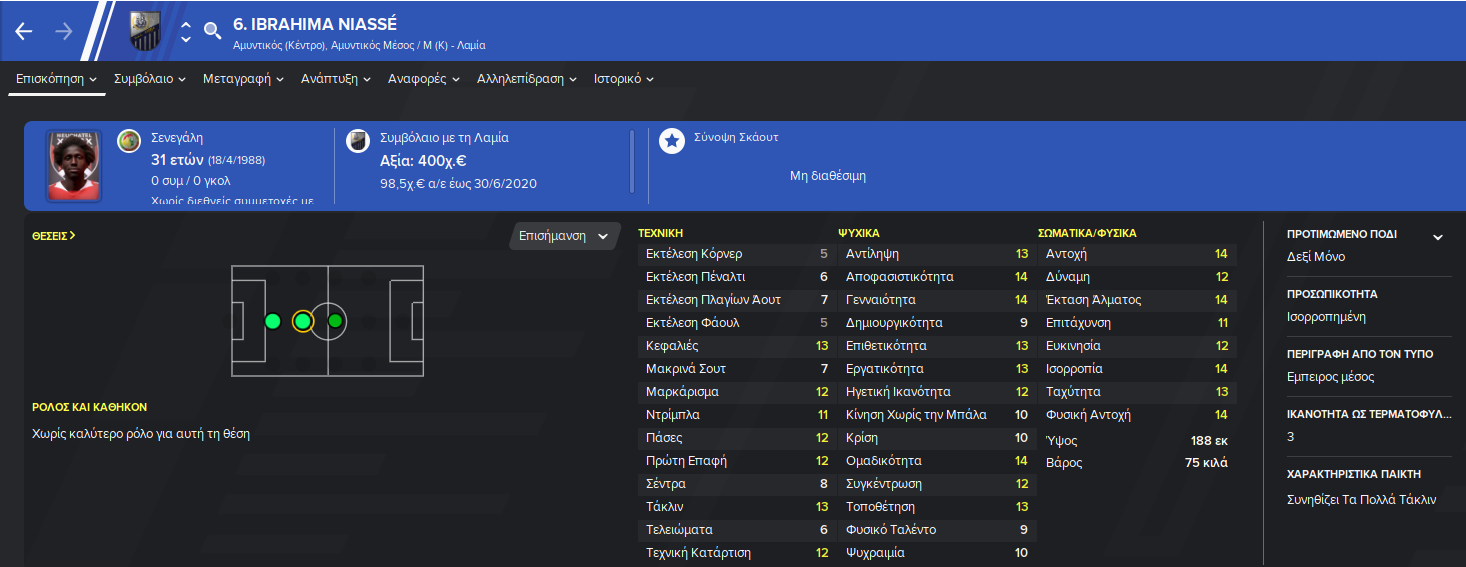Open player photo thumbnail
Screen dimensions: 1466x567
pyautogui.click(x=74, y=166)
